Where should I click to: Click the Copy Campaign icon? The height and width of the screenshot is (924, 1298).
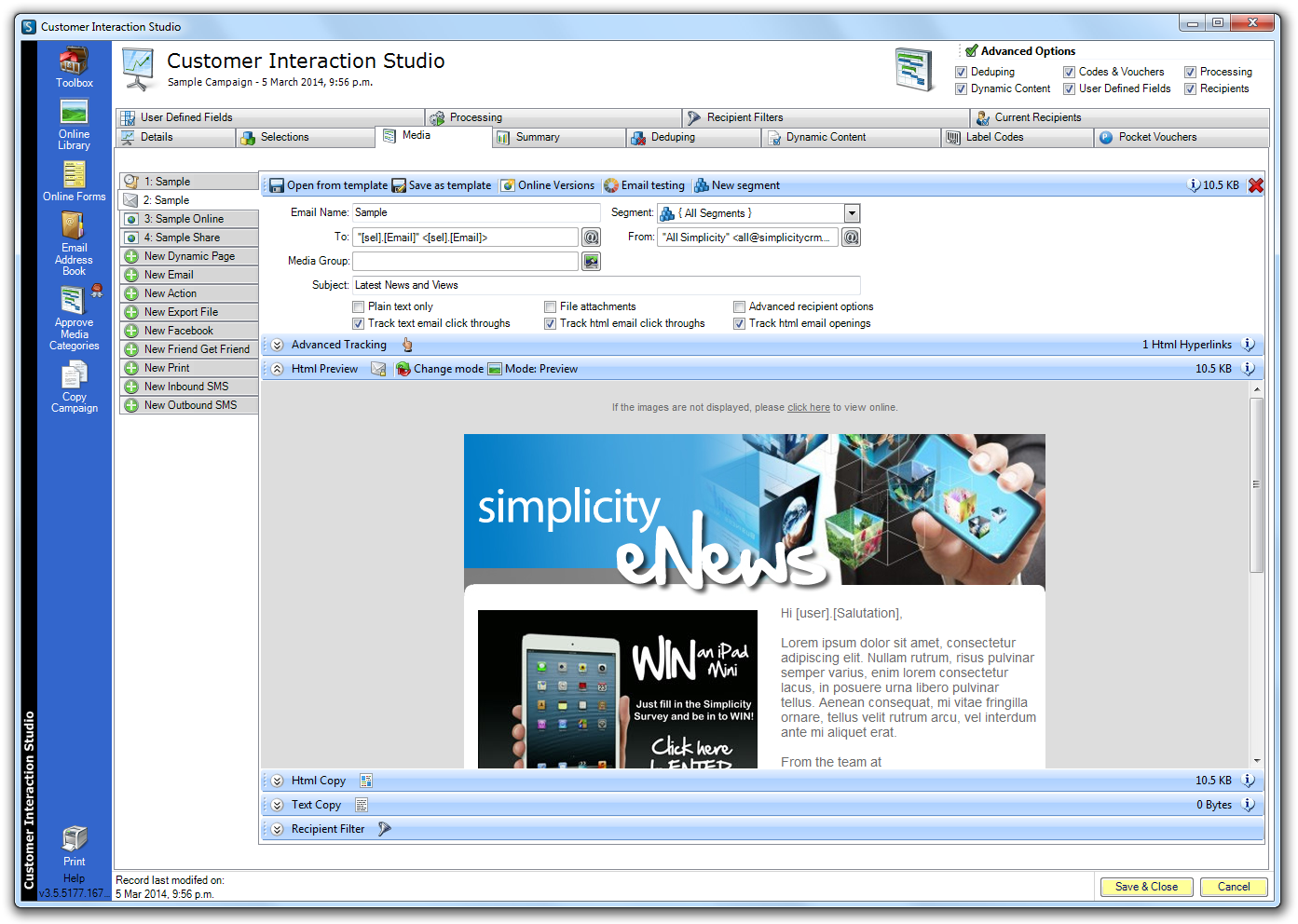coord(74,375)
